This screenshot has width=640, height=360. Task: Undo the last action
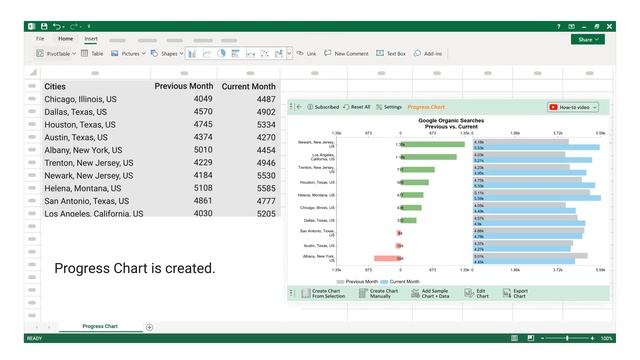[x=56, y=27]
